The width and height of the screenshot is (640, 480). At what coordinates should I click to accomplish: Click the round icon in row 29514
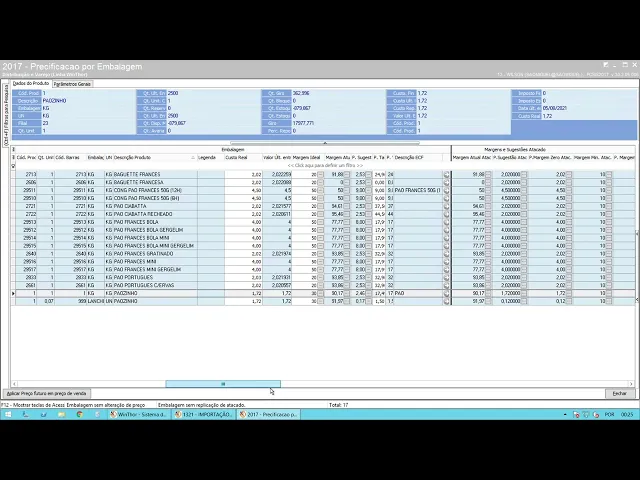pyautogui.click(x=447, y=238)
